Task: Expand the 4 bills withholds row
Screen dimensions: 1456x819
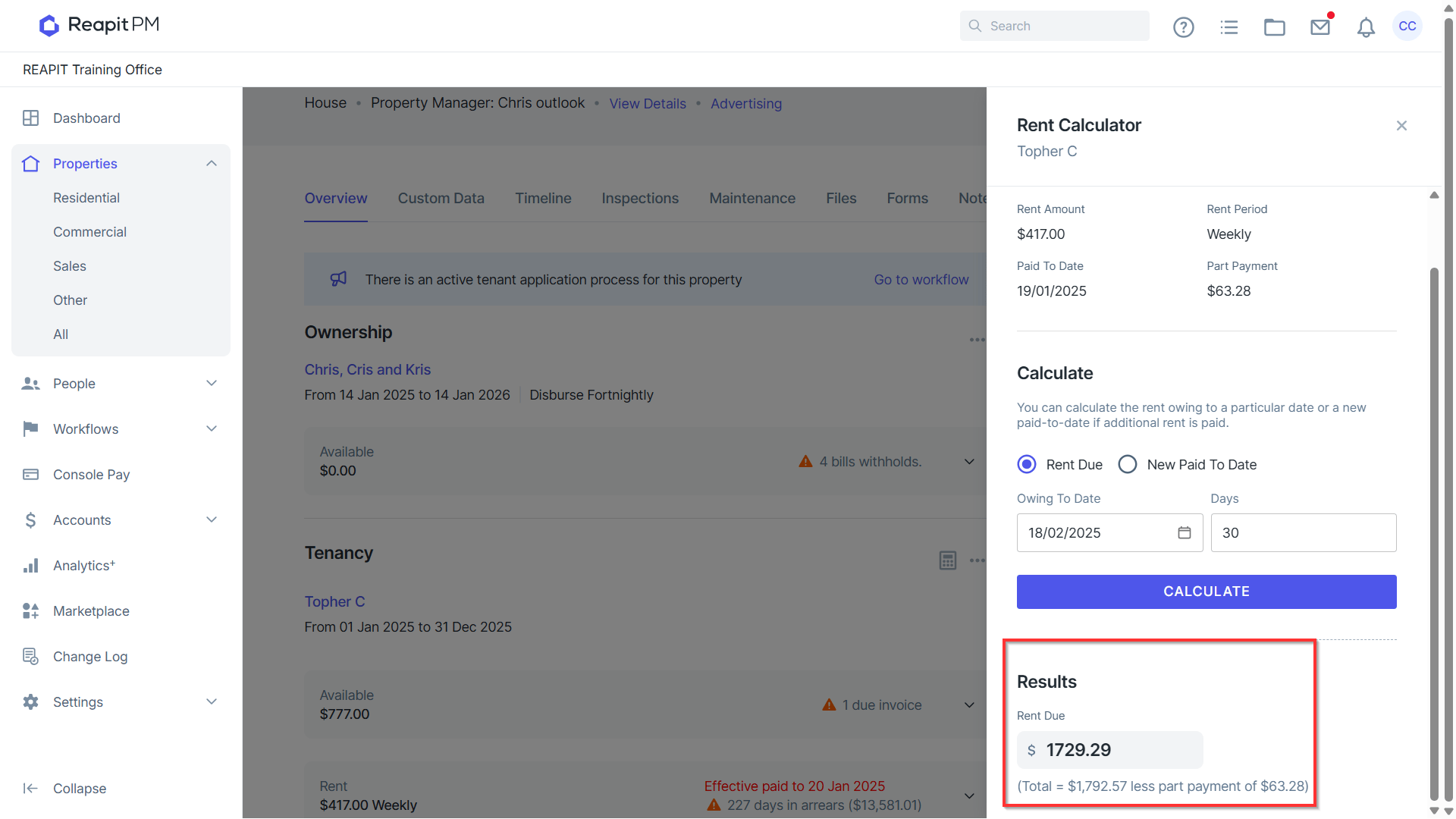Action: click(969, 462)
